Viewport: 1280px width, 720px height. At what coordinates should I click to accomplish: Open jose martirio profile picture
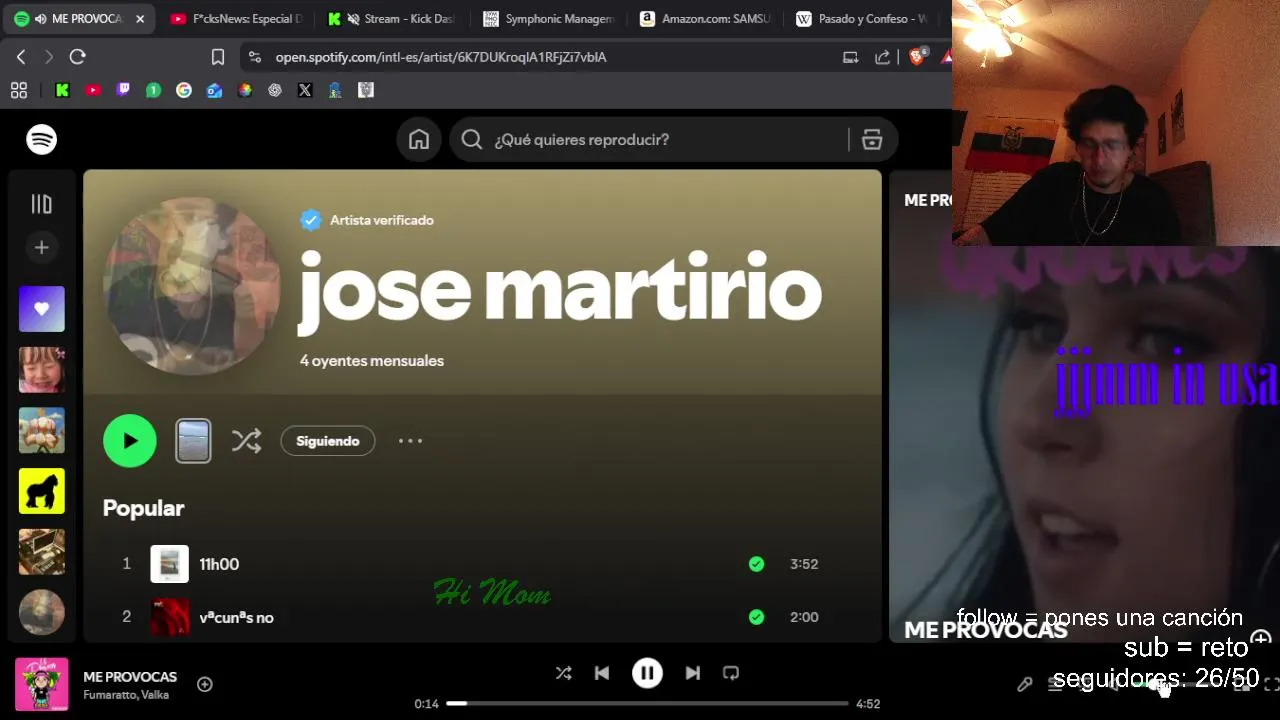coord(191,285)
